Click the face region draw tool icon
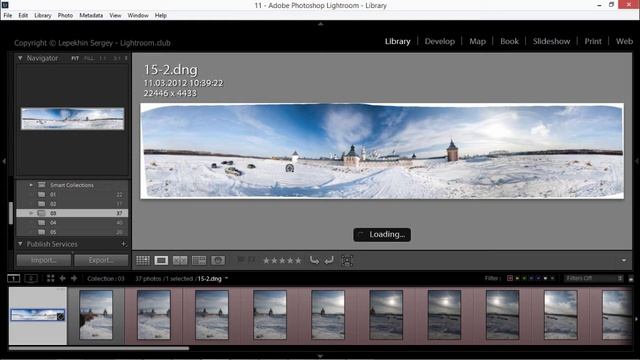The width and height of the screenshot is (640, 360). click(347, 260)
